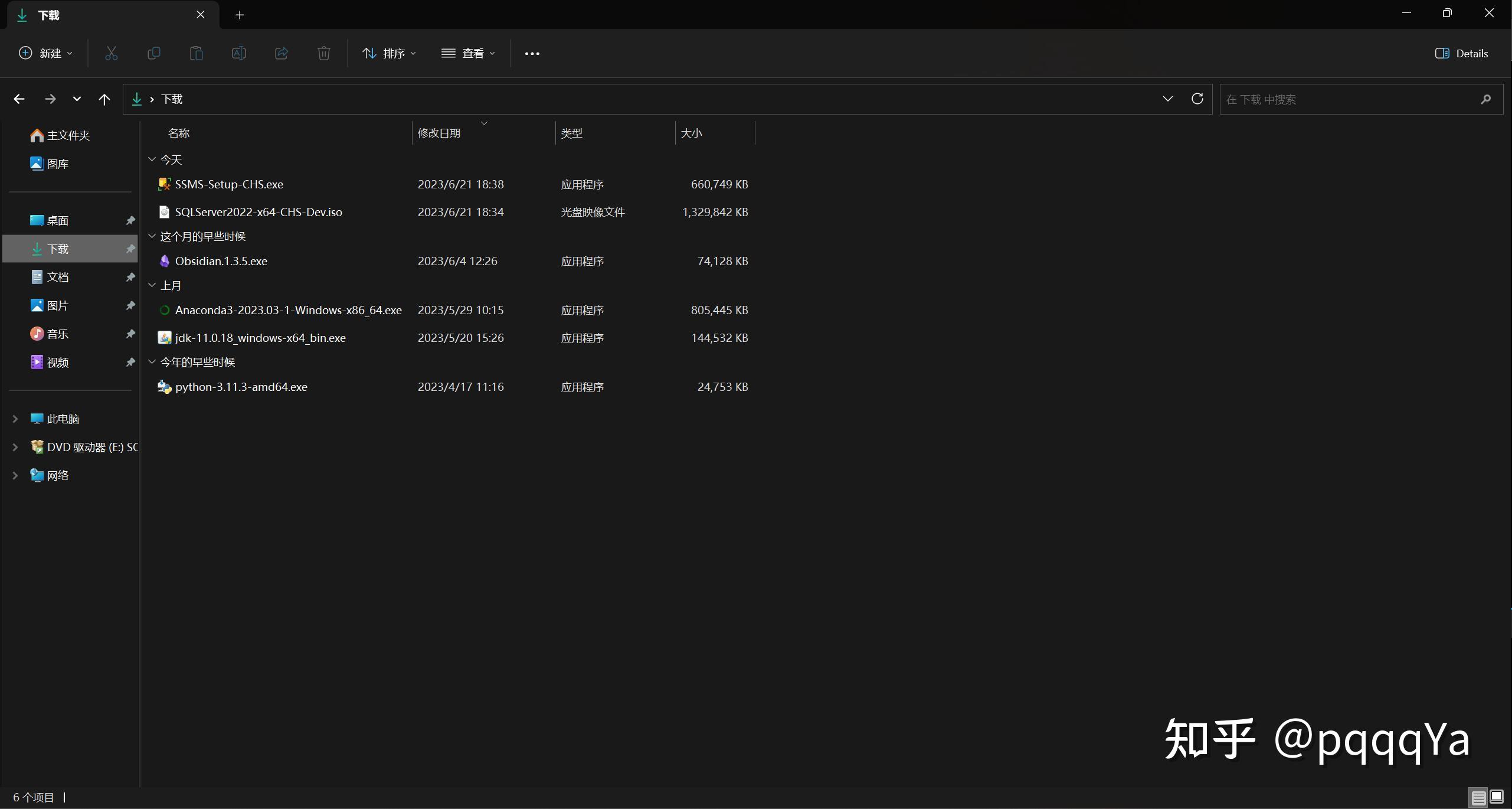The height and width of the screenshot is (809, 1512).
Task: Expand the address bar history dropdown
Action: coord(1167,99)
